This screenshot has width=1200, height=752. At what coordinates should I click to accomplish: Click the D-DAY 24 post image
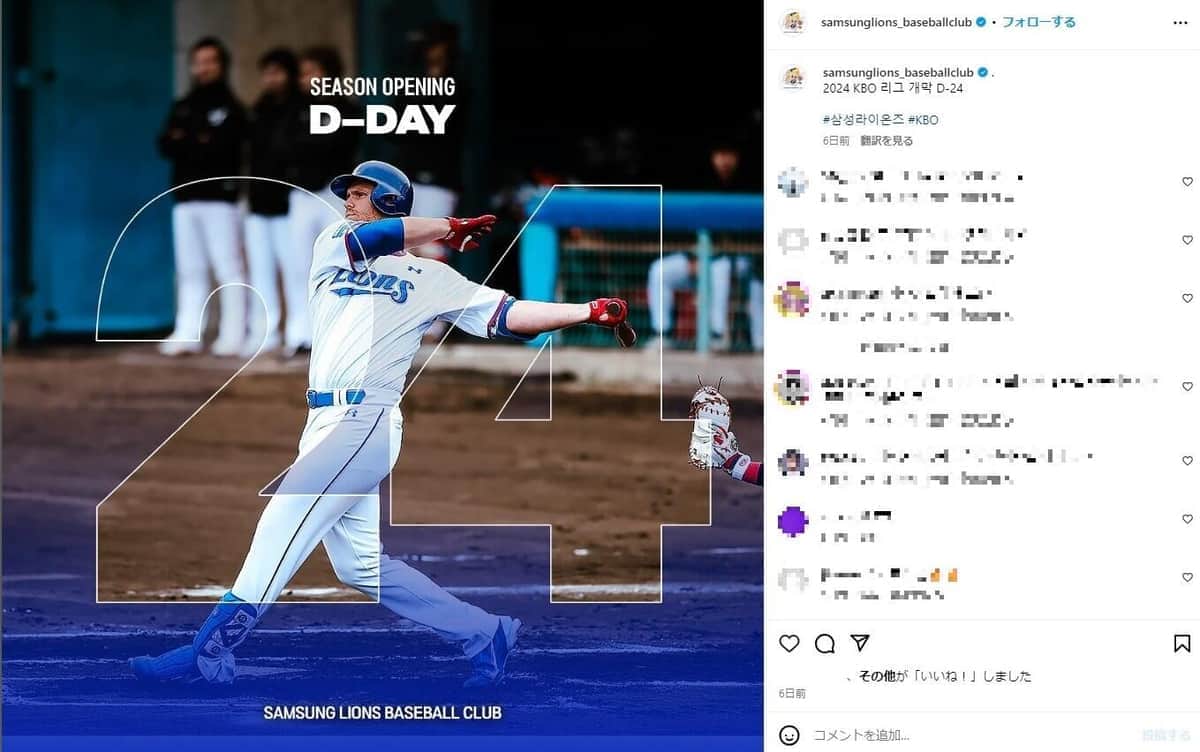coord(382,376)
